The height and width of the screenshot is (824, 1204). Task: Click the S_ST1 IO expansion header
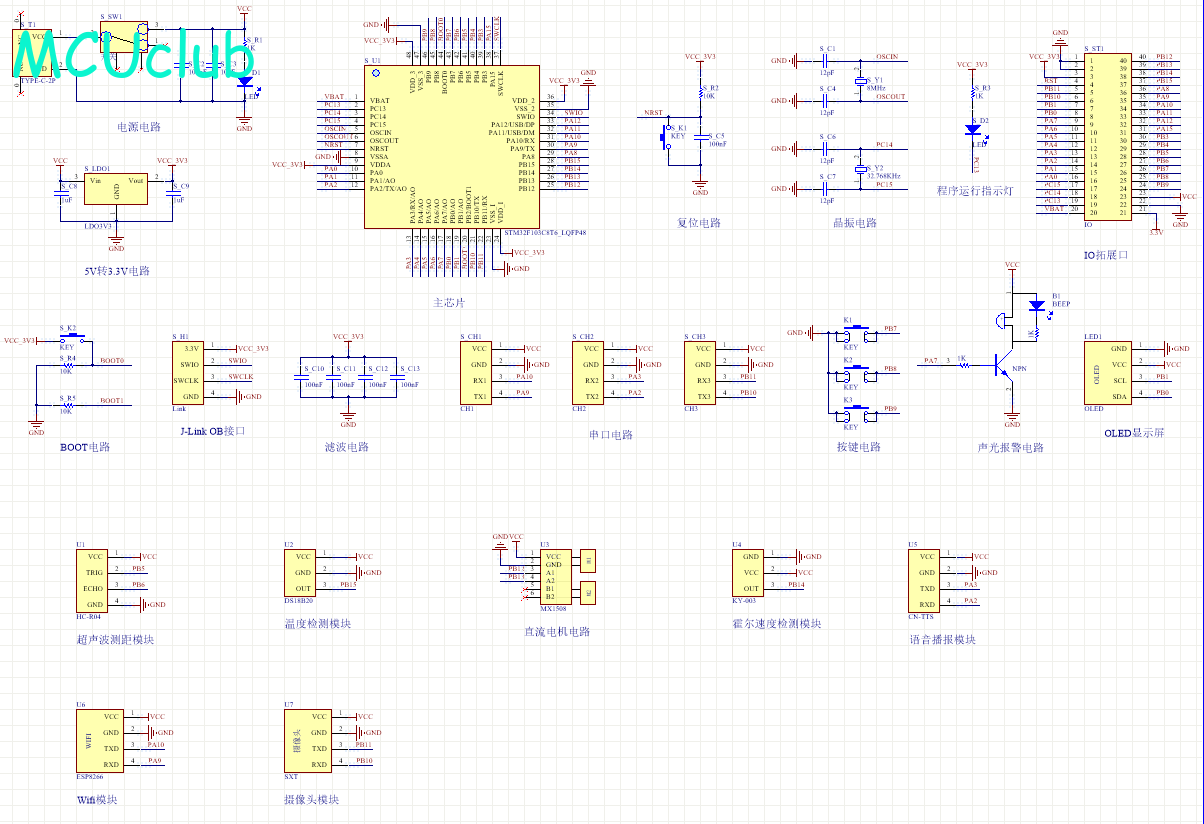1107,136
